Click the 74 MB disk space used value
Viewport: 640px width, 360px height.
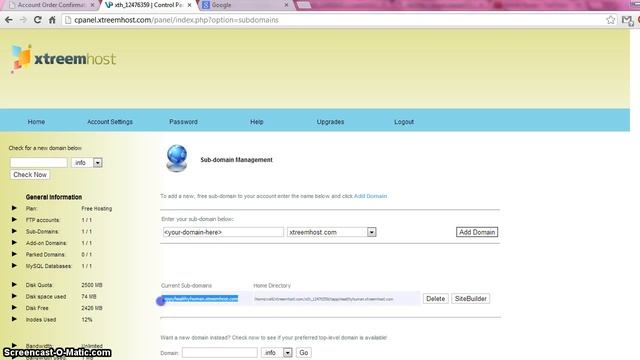(89, 296)
